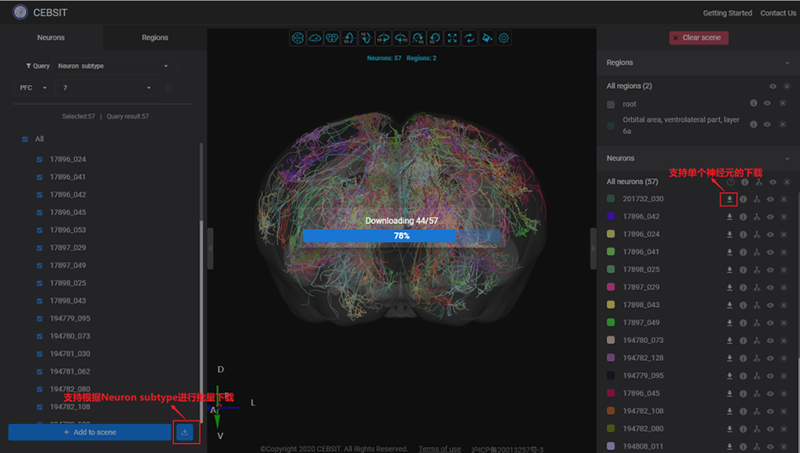Click color swatch of neuron 17898_025
This screenshot has width=800, height=453.
tap(610, 268)
